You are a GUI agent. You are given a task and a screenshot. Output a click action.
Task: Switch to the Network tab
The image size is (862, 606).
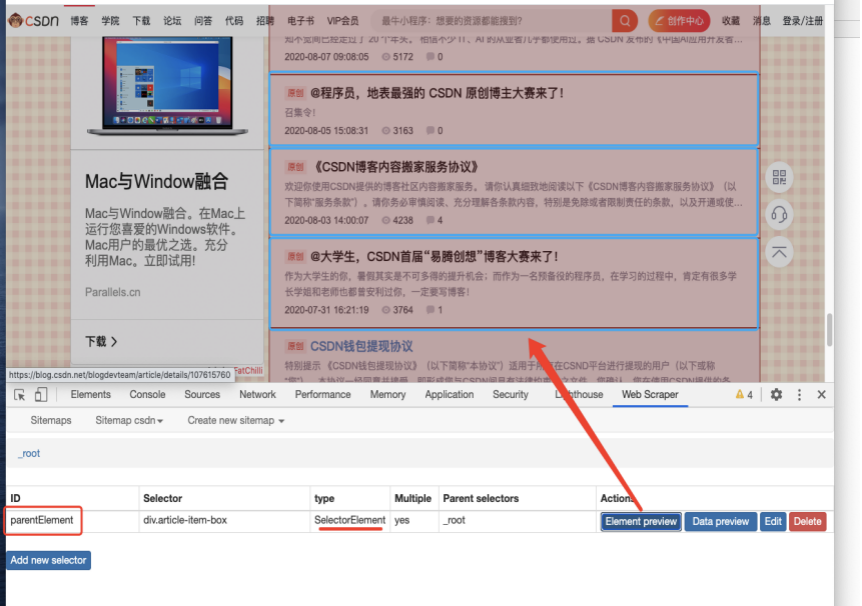click(257, 394)
